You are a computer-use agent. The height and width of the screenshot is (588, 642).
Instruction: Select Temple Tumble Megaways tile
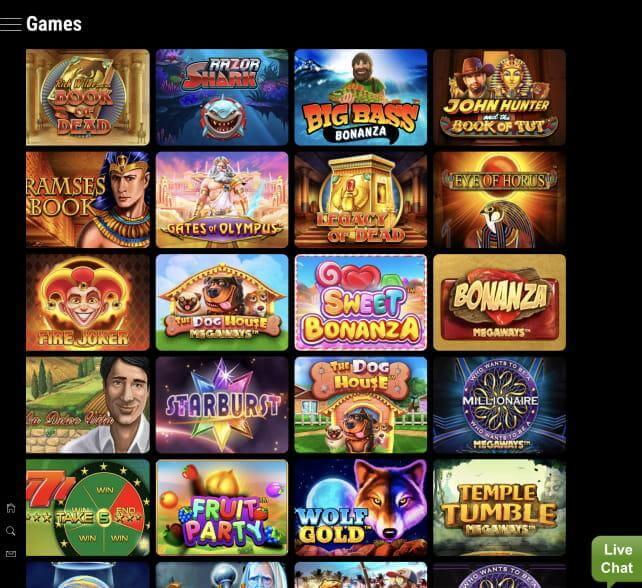click(500, 508)
